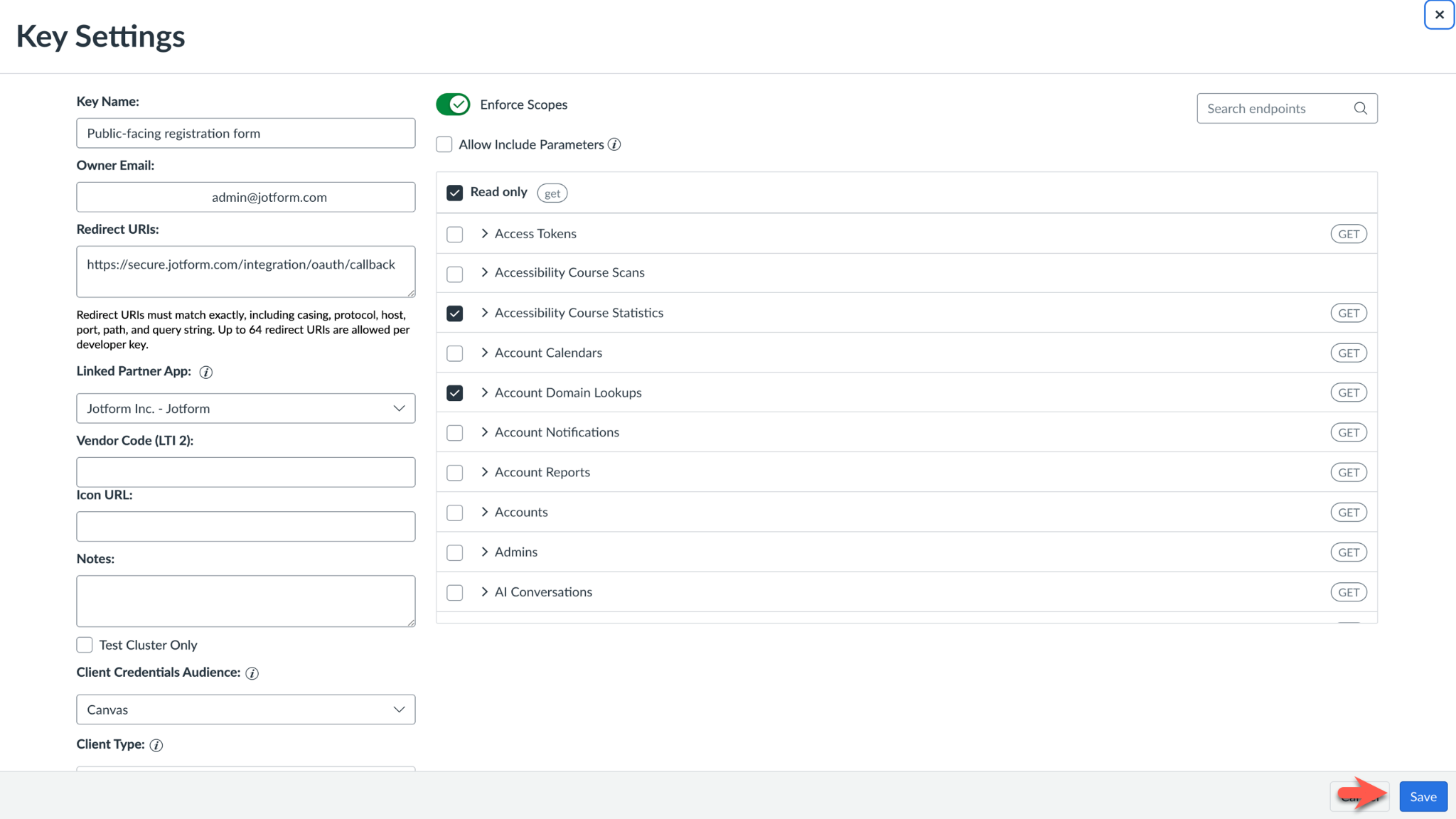Click GET badge for Admins
1456x819 pixels.
(1349, 552)
